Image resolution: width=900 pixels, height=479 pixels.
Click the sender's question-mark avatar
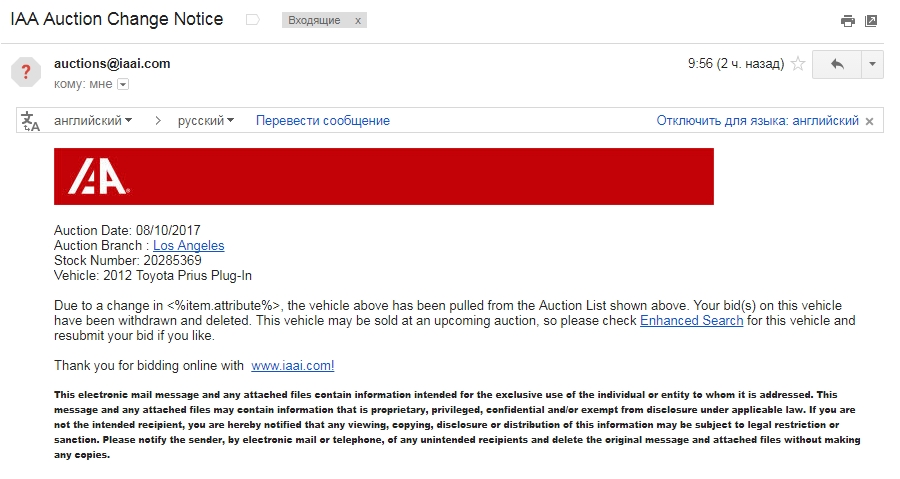point(26,72)
